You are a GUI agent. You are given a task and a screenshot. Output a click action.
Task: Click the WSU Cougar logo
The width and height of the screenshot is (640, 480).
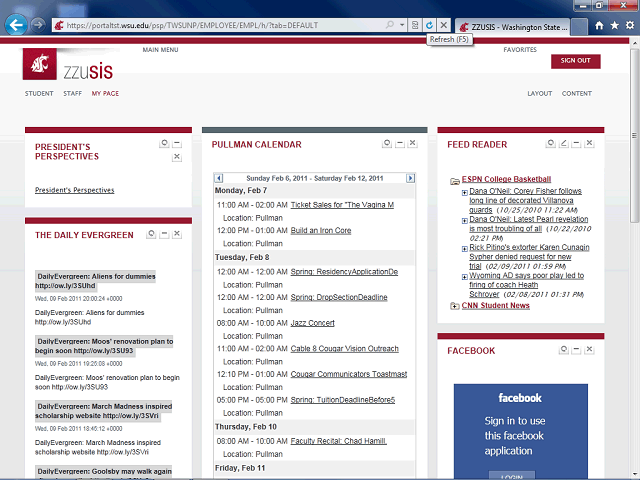(x=40, y=64)
